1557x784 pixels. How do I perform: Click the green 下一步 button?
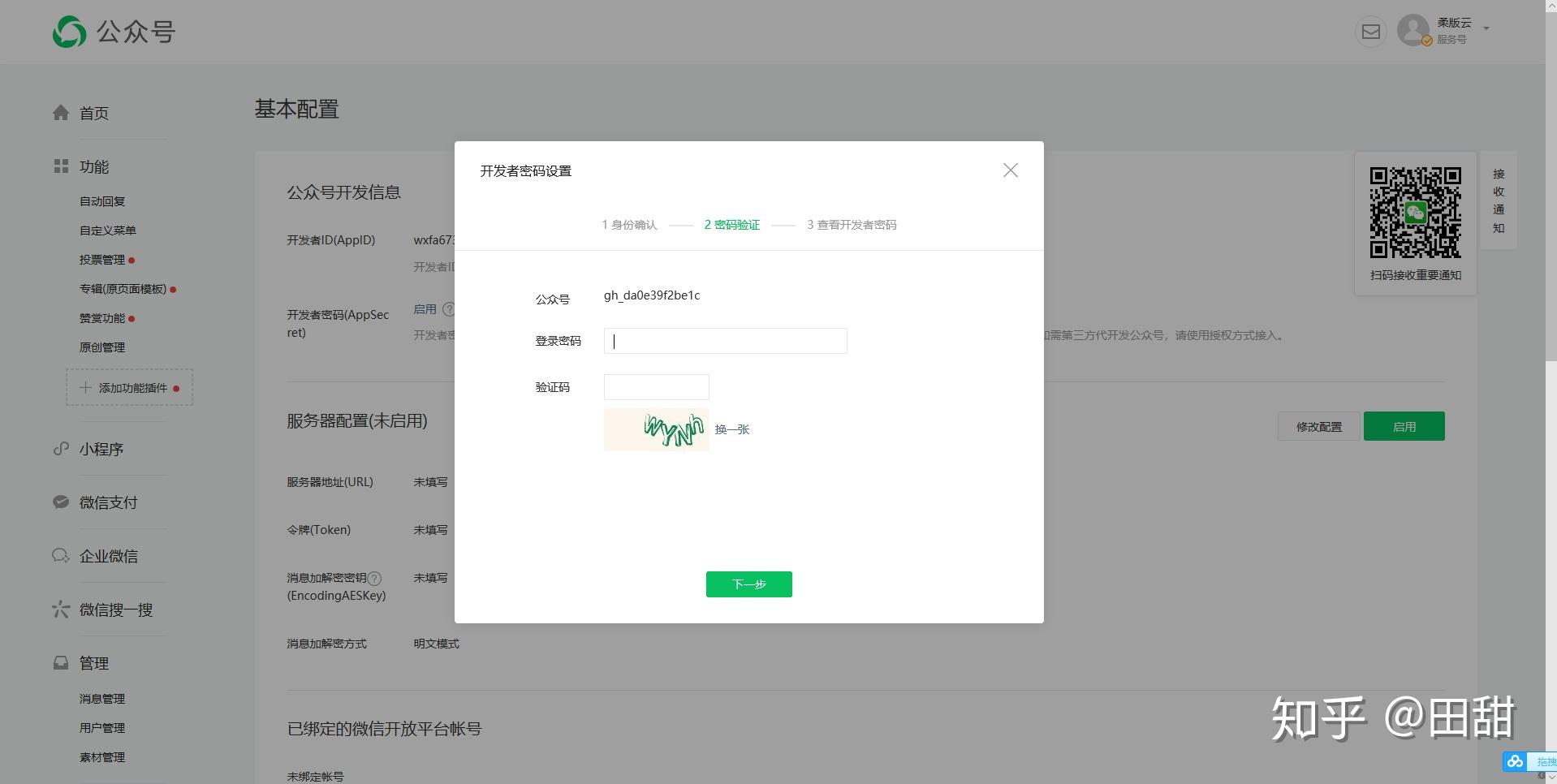pos(749,584)
